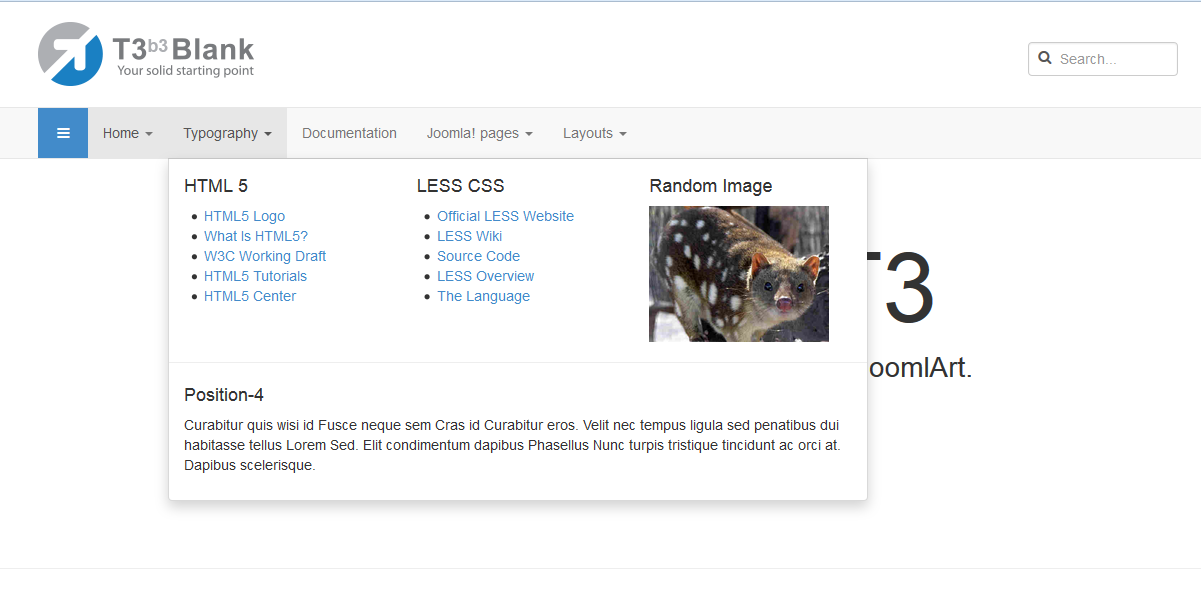This screenshot has width=1201, height=598.
Task: Click the T3 Blank logo
Action: point(146,54)
